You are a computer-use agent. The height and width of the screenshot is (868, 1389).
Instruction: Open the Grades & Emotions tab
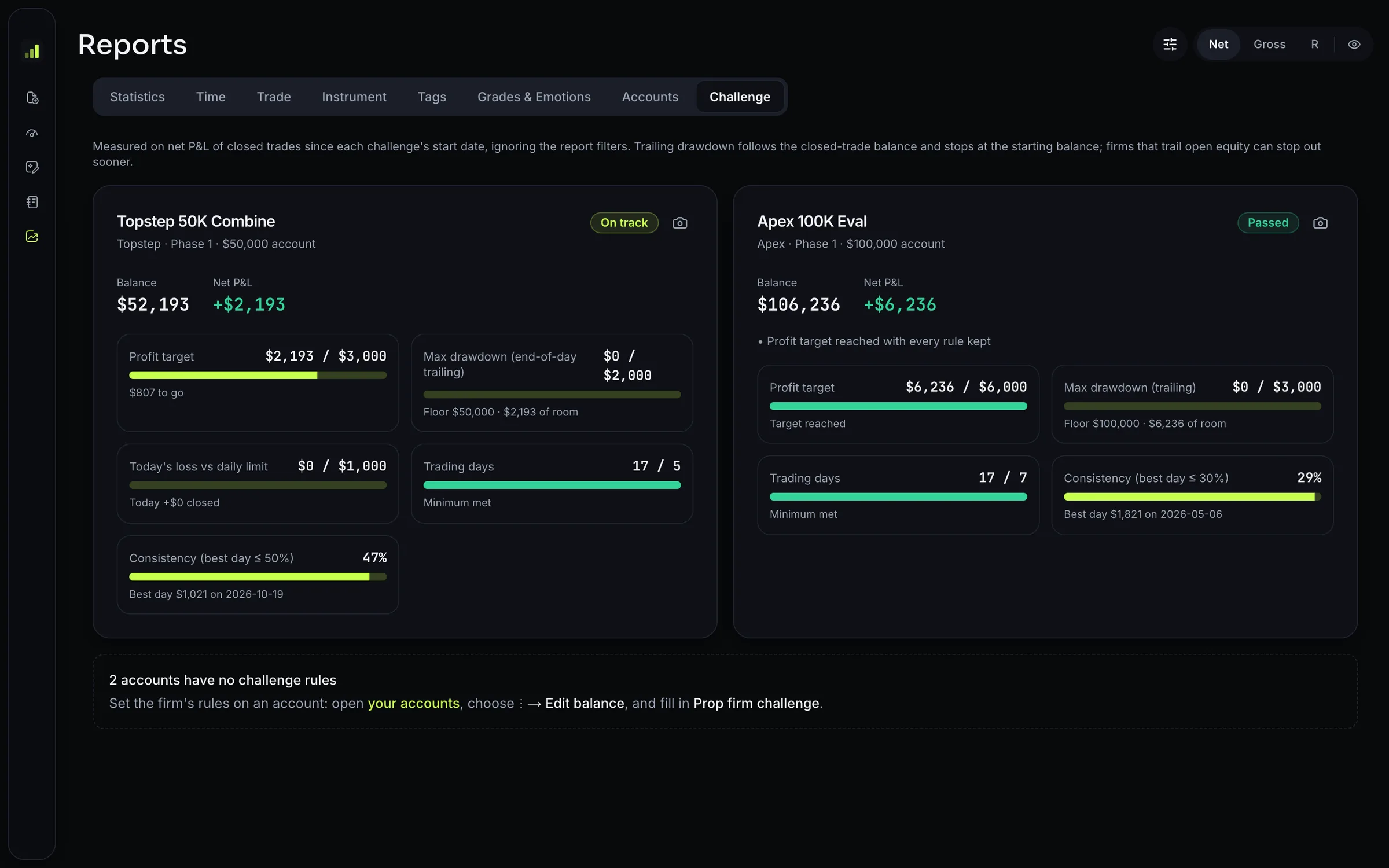(x=534, y=97)
